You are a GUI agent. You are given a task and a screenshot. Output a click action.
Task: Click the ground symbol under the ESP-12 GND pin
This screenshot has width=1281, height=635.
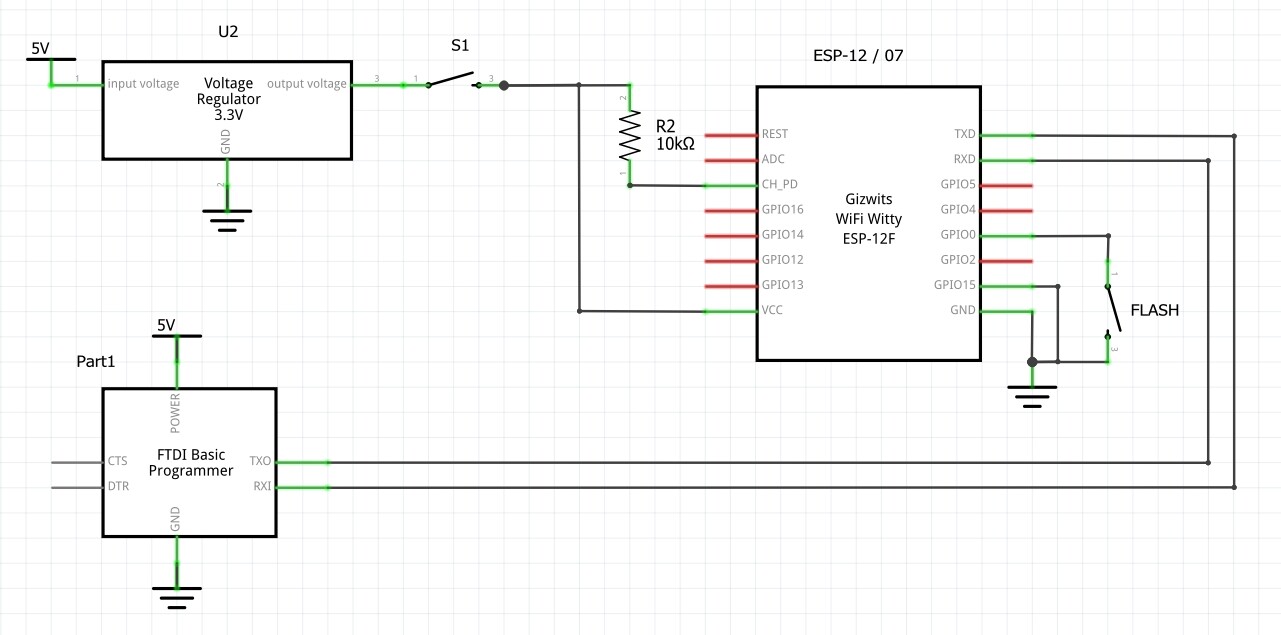pos(1030,395)
